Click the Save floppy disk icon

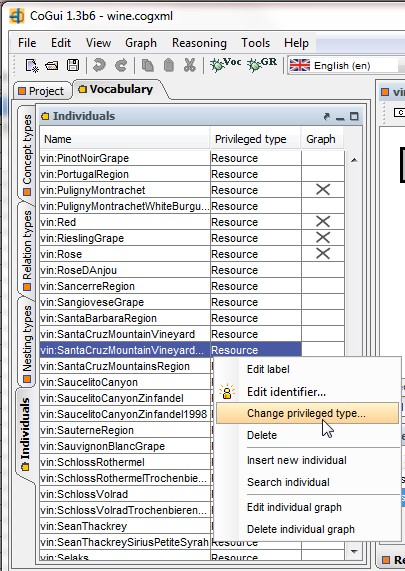(73, 66)
